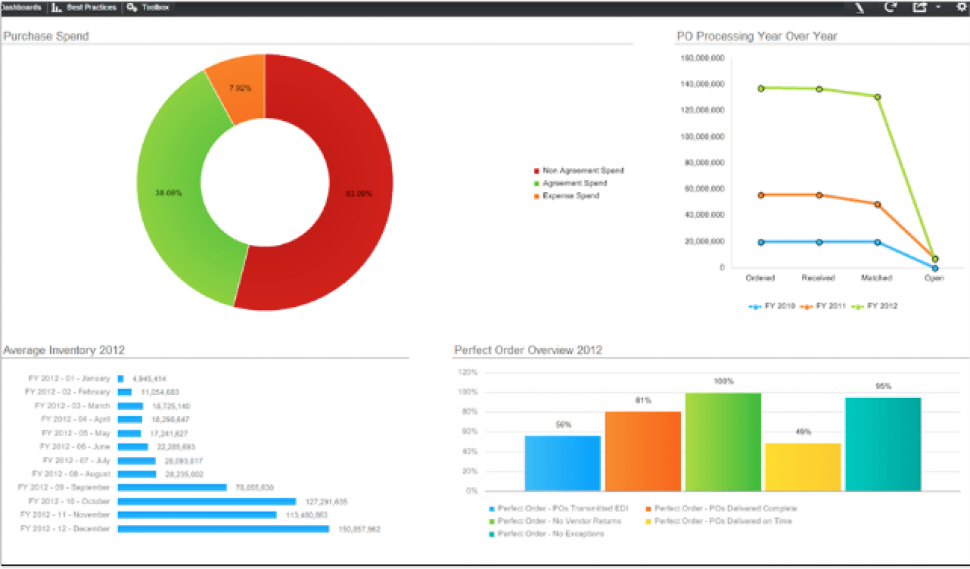Click the Average Inventory 2012 title

pyautogui.click(x=64, y=350)
